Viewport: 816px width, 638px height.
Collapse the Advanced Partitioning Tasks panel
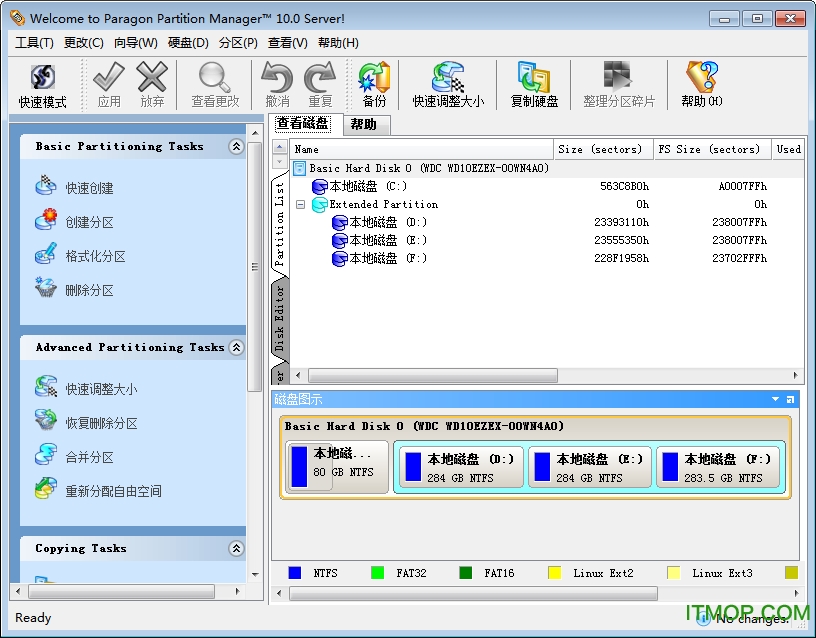236,348
